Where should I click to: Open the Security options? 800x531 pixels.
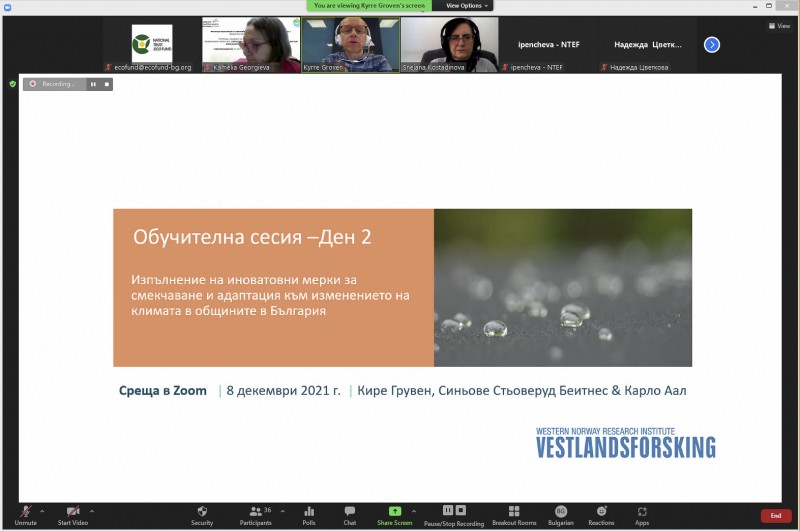pos(202,513)
